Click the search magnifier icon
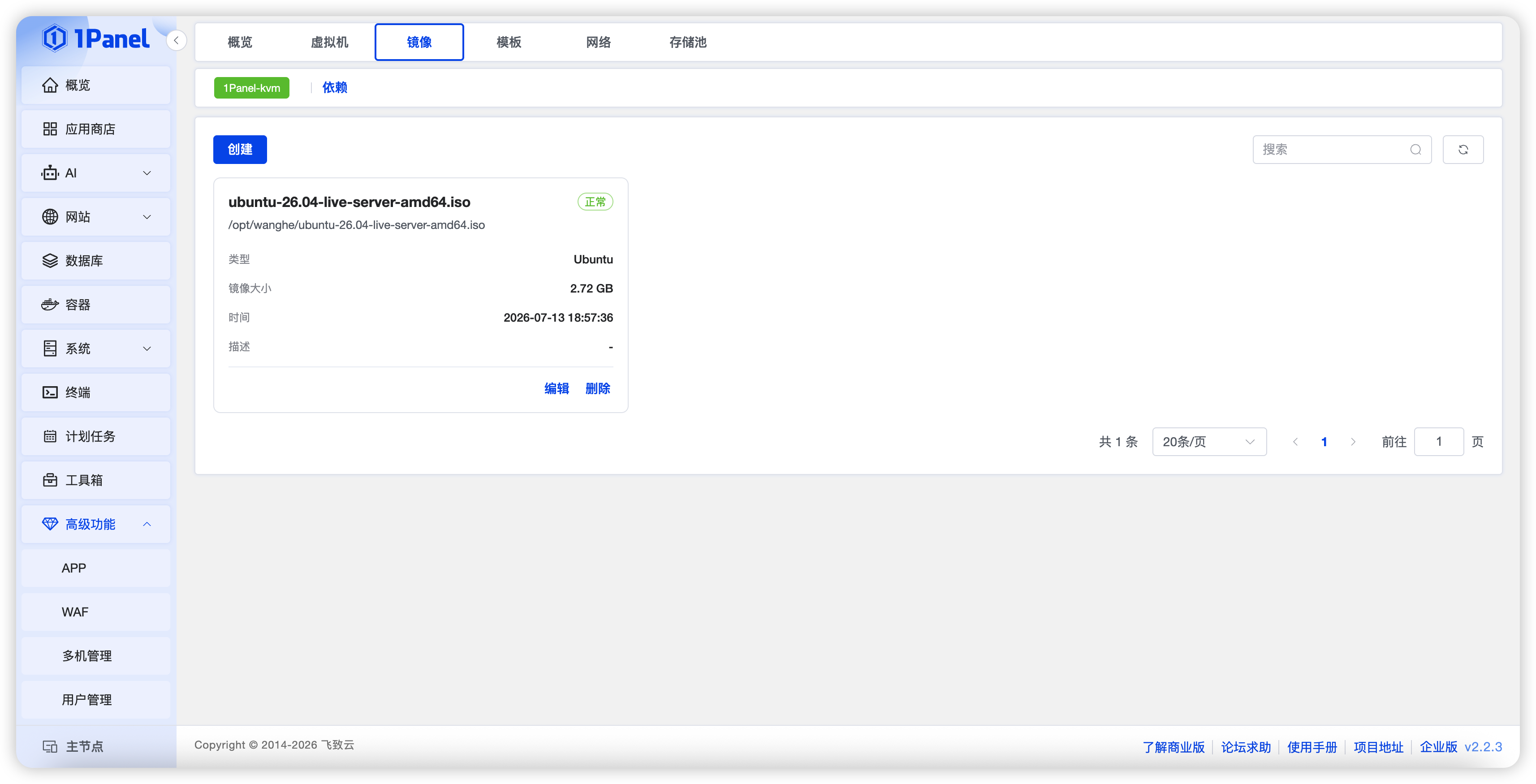1536x784 pixels. [1415, 150]
